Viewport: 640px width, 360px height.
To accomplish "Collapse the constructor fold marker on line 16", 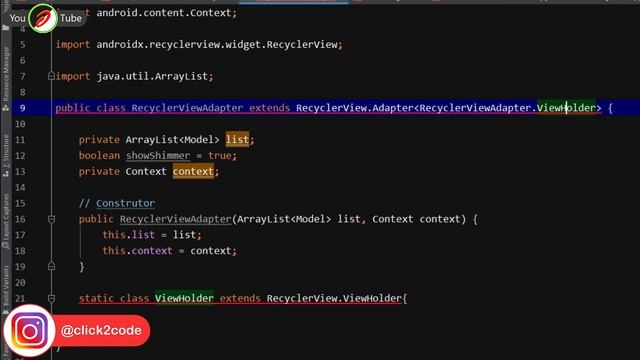I will pos(51,219).
